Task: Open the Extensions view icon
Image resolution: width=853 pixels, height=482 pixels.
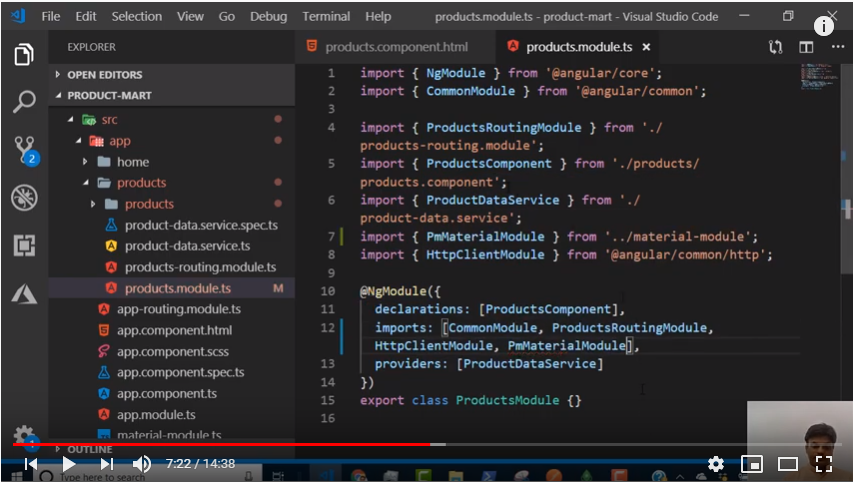Action: 24,245
